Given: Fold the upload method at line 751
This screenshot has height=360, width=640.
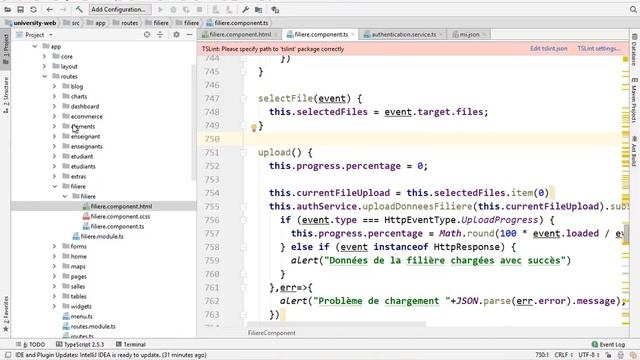Looking at the screenshot, I should click(x=243, y=153).
